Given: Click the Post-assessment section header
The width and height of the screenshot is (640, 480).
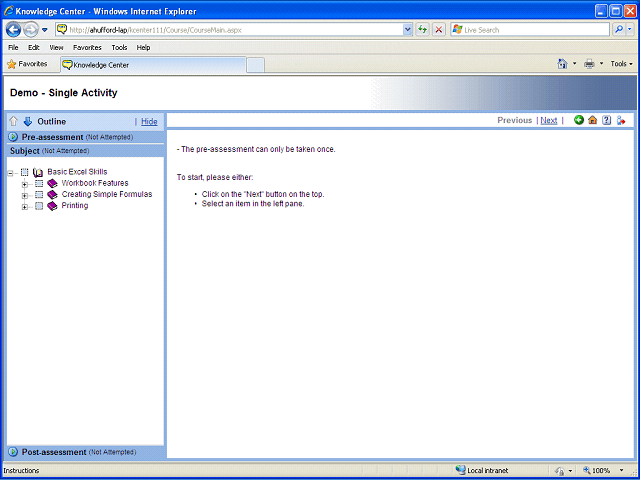Looking at the screenshot, I should pos(86,452).
